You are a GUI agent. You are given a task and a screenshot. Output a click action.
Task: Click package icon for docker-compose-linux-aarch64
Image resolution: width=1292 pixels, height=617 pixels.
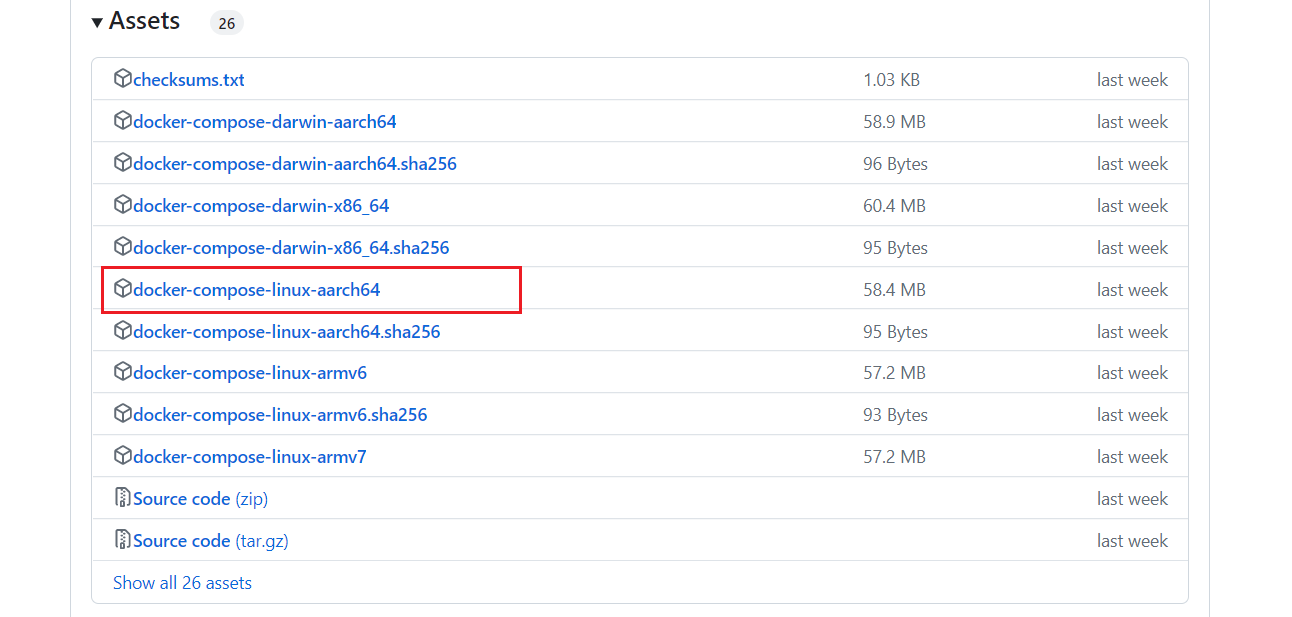pos(122,289)
